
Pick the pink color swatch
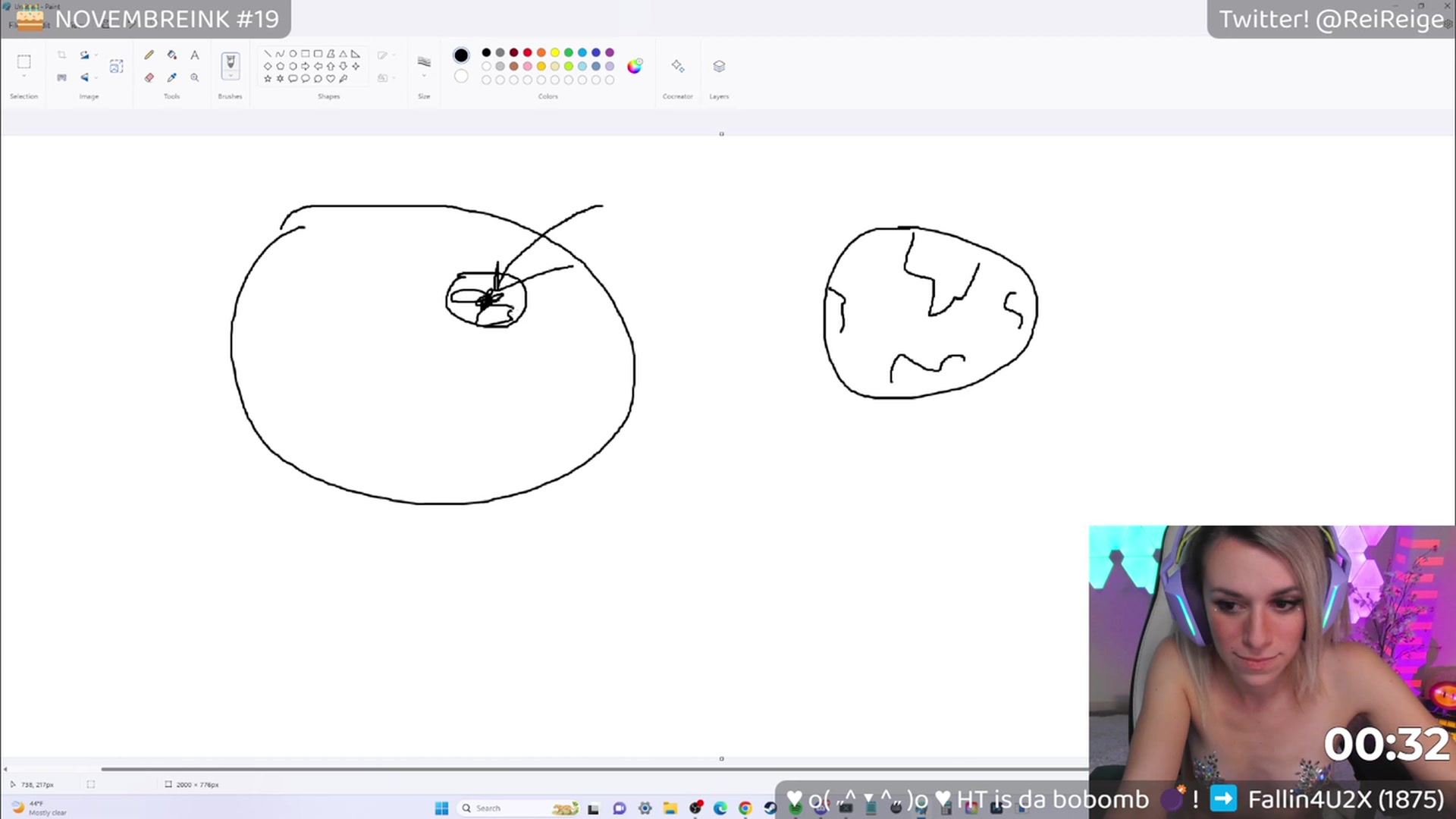click(x=527, y=66)
